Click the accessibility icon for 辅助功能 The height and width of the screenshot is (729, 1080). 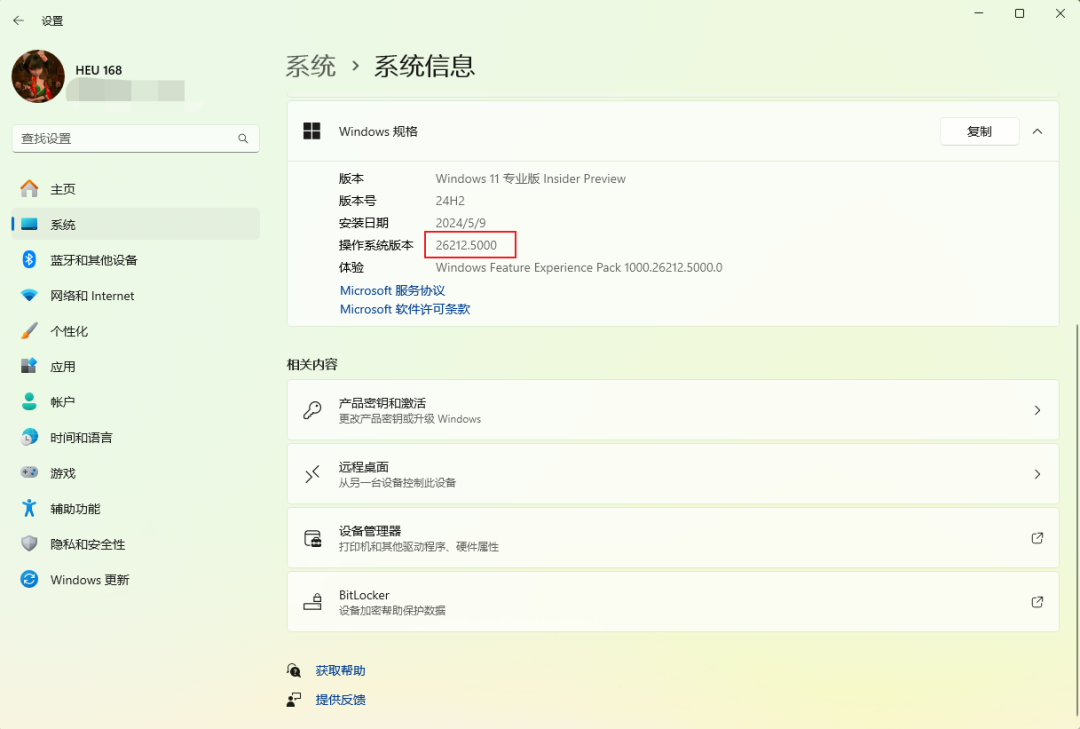(x=29, y=509)
